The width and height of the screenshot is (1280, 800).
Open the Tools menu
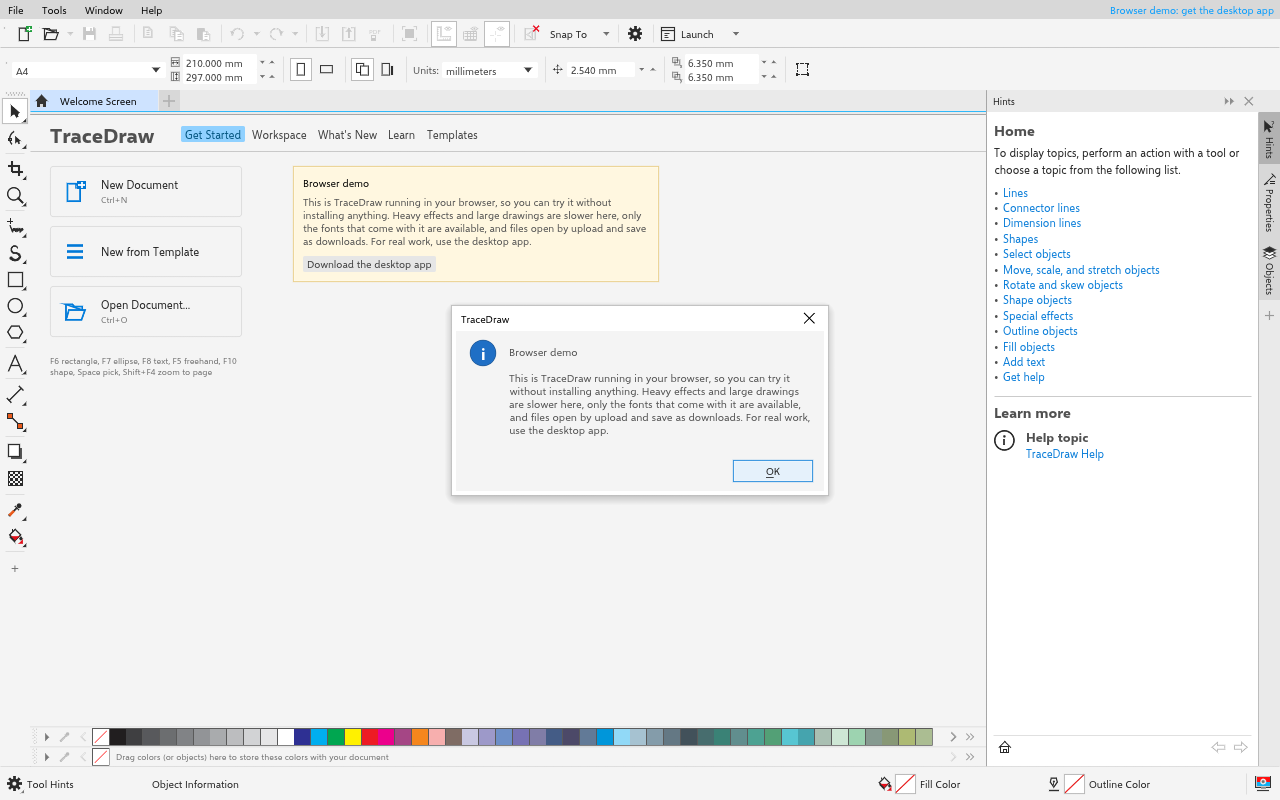click(x=54, y=10)
